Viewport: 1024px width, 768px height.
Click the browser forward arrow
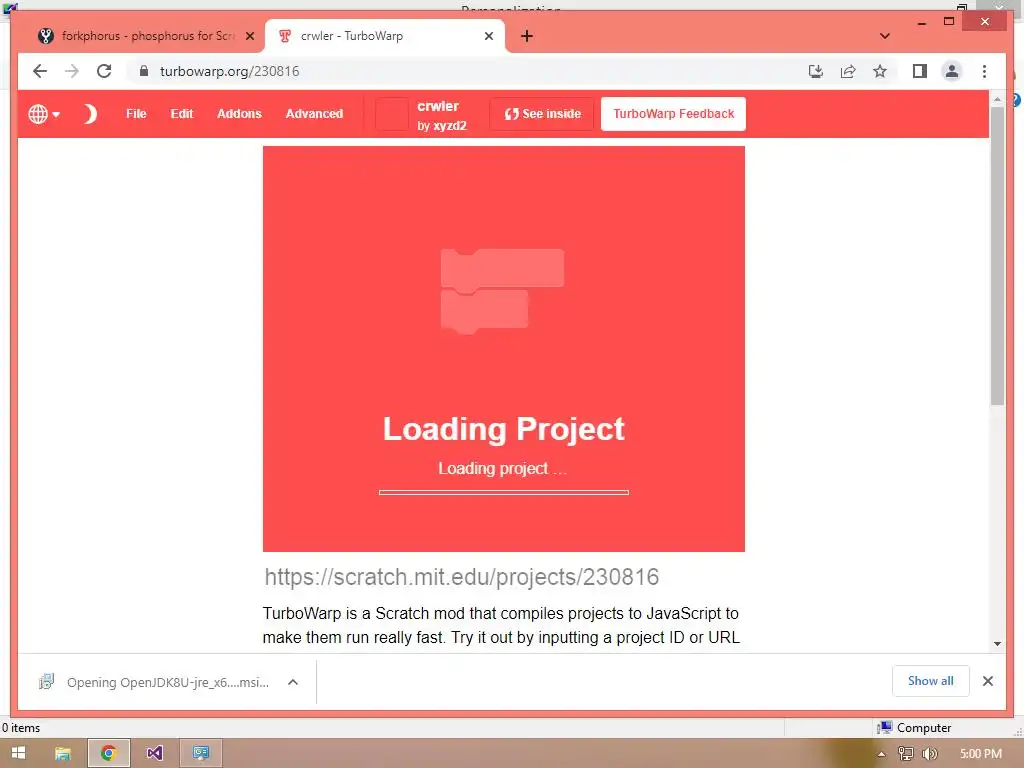click(x=72, y=71)
